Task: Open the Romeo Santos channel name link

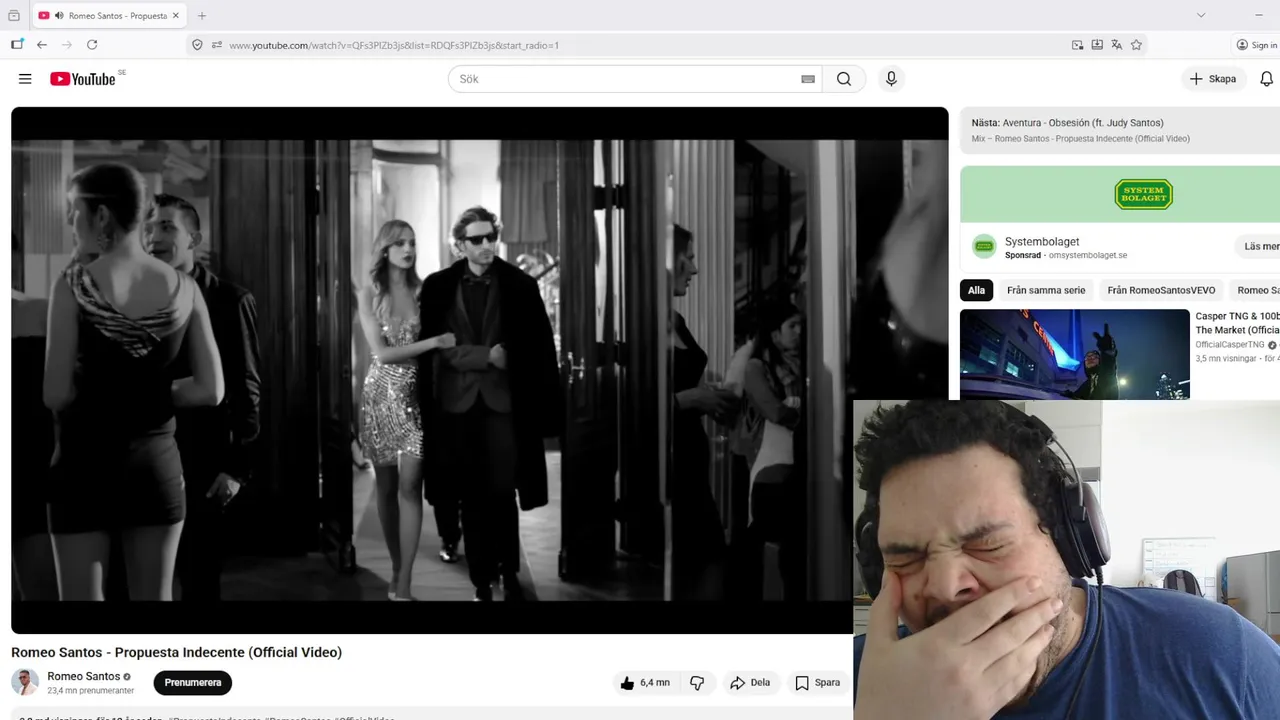Action: coord(84,676)
